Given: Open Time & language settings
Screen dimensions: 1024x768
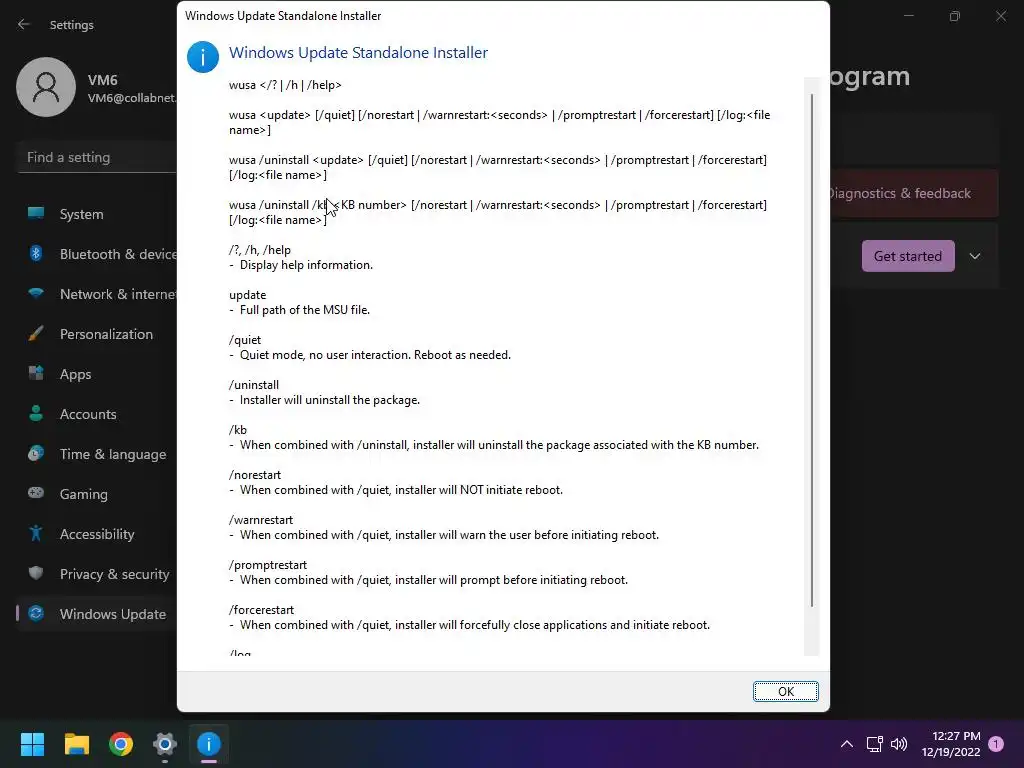Looking at the screenshot, I should (x=98, y=455).
